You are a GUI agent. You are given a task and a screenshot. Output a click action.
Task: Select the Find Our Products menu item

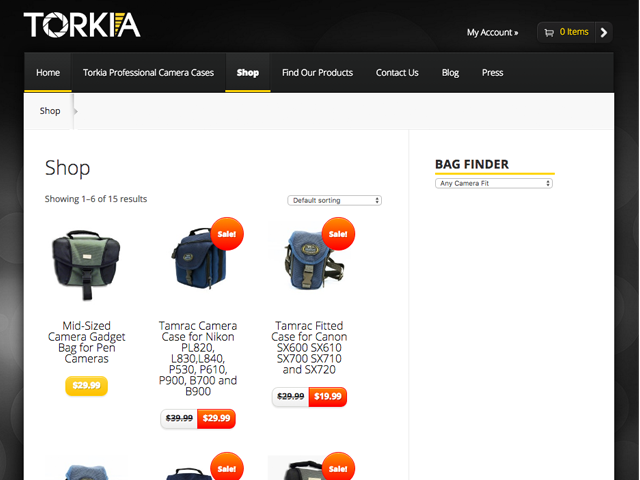tap(317, 73)
